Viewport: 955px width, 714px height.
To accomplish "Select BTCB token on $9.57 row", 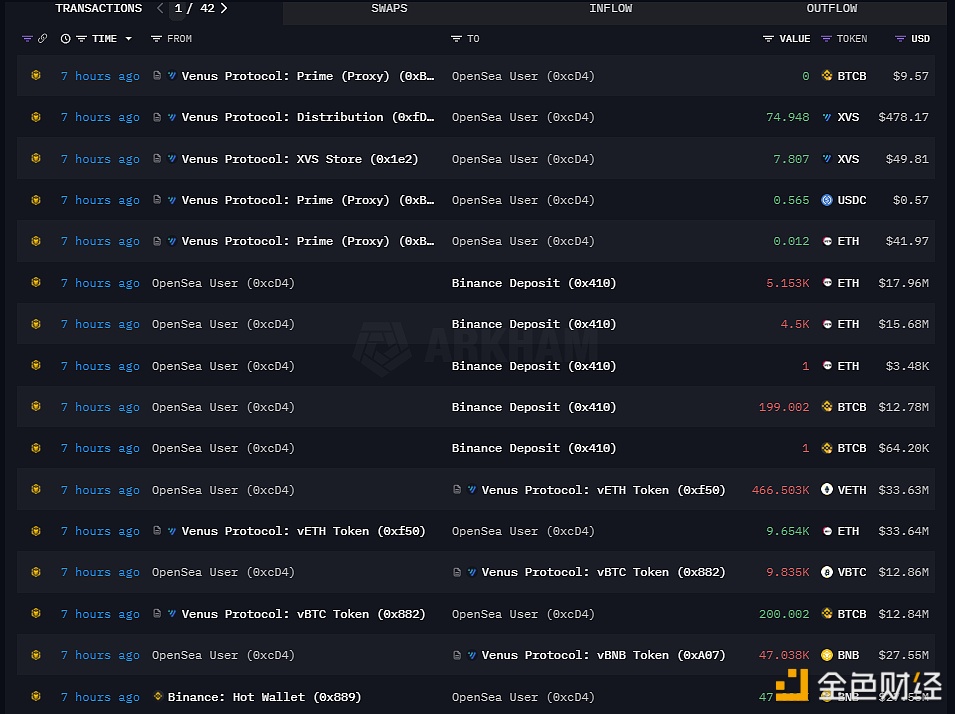I will tap(851, 76).
